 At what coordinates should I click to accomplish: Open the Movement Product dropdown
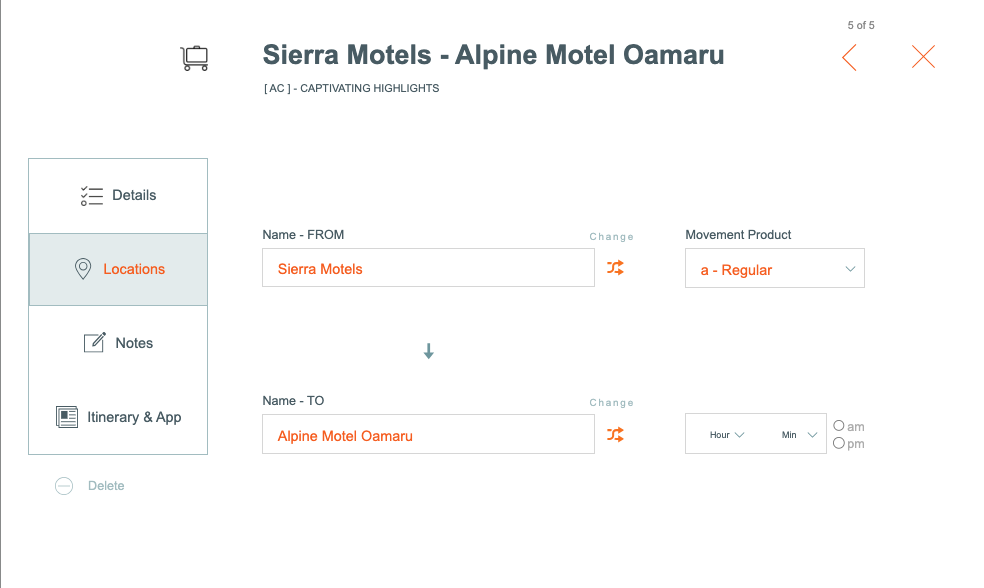click(x=774, y=269)
